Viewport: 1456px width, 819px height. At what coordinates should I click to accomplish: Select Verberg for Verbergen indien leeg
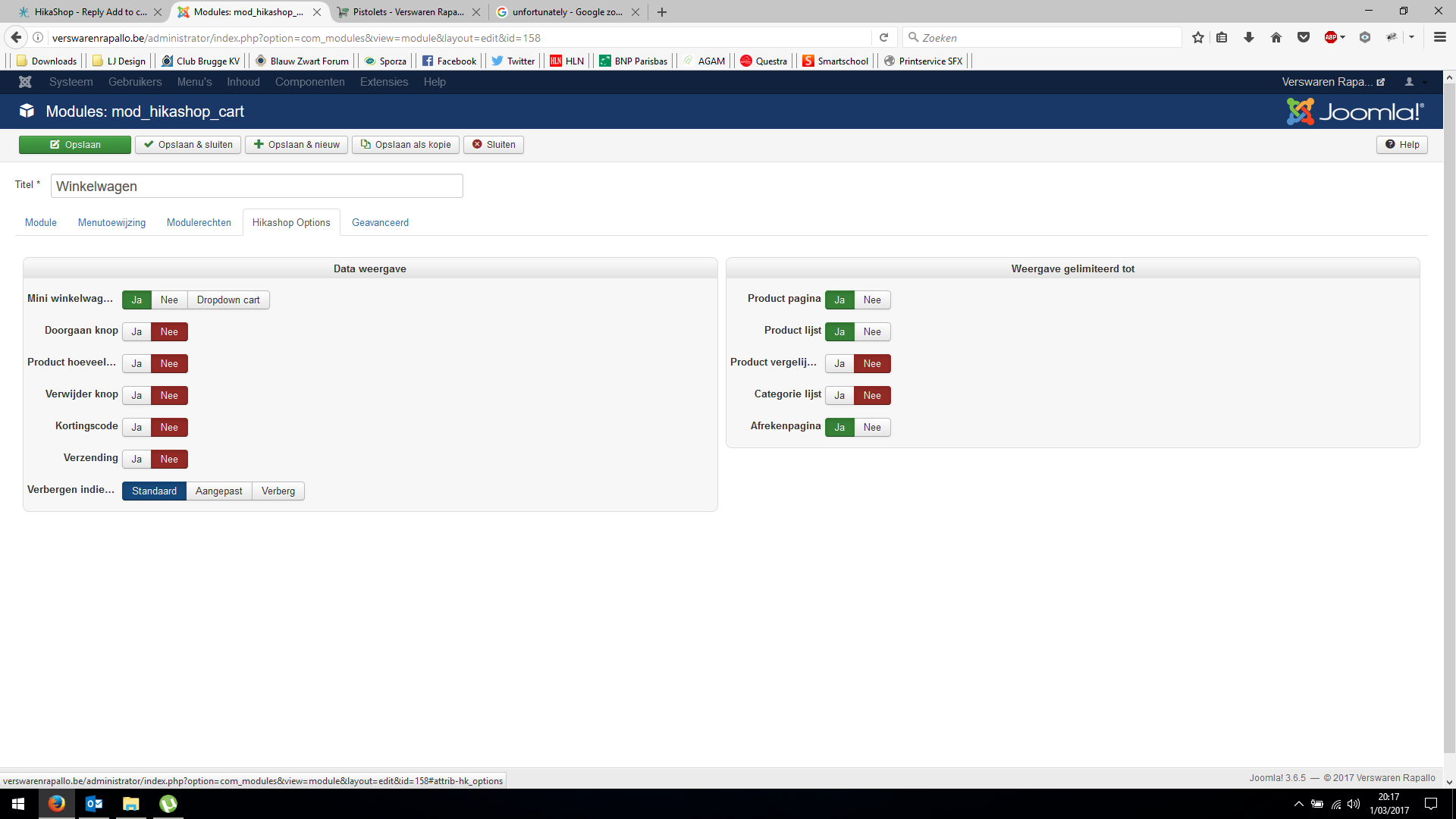278,491
